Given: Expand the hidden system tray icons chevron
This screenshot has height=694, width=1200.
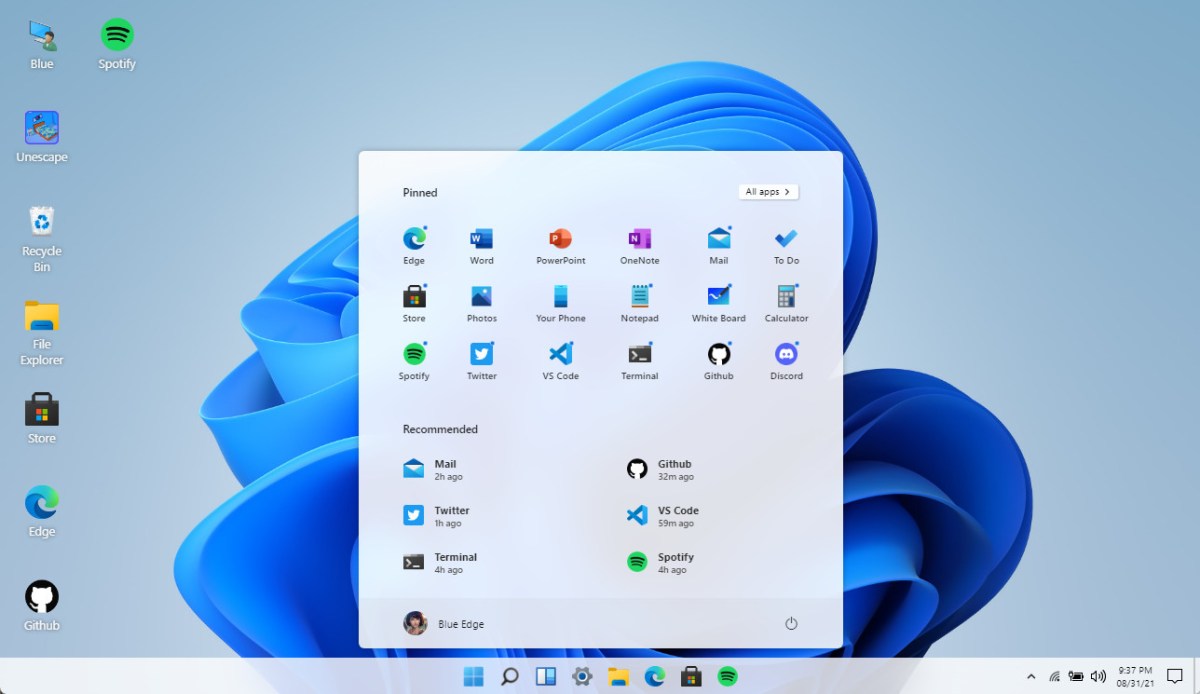Looking at the screenshot, I should pyautogui.click(x=1031, y=677).
